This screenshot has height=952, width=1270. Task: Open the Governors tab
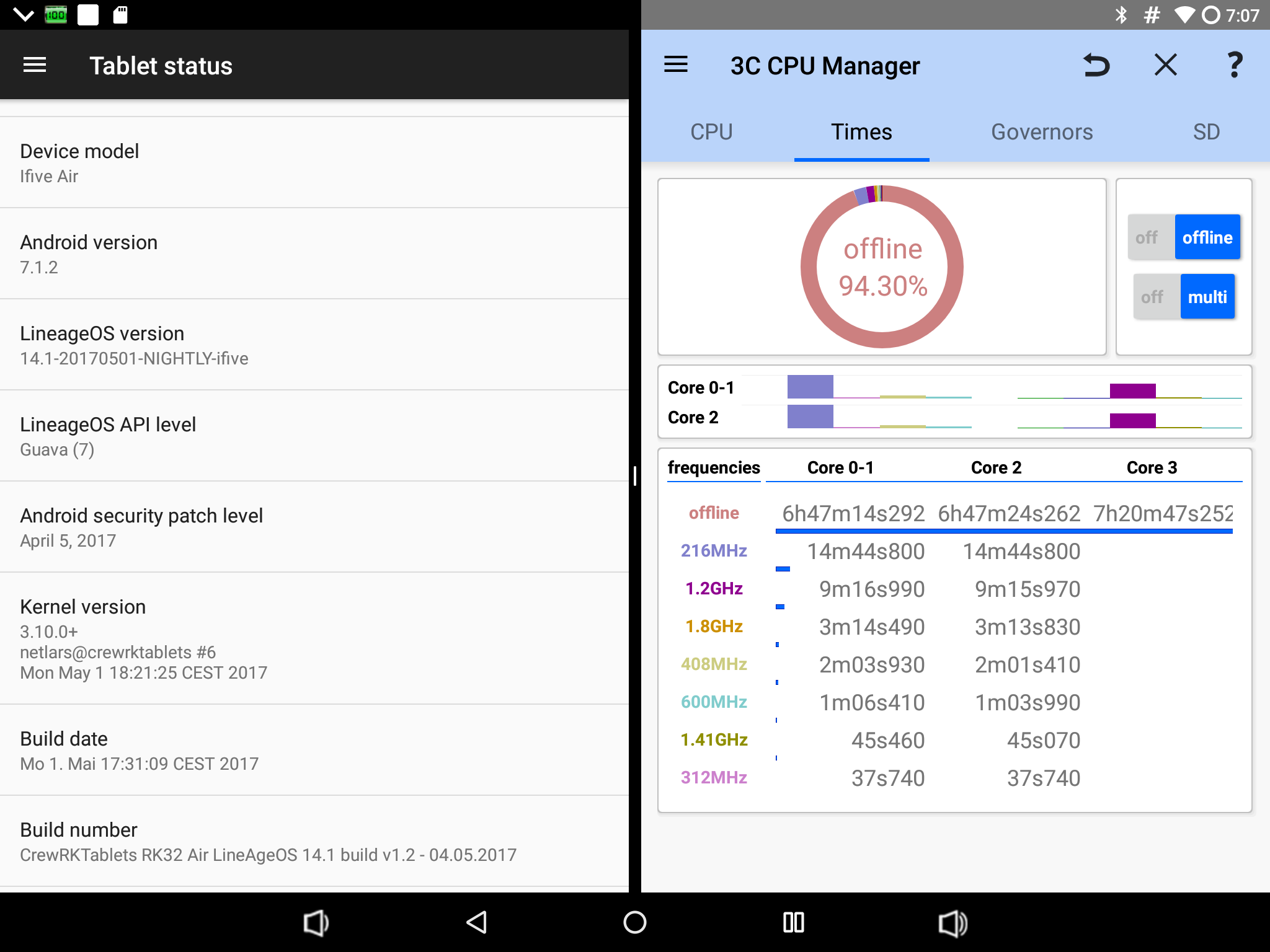click(x=1042, y=132)
